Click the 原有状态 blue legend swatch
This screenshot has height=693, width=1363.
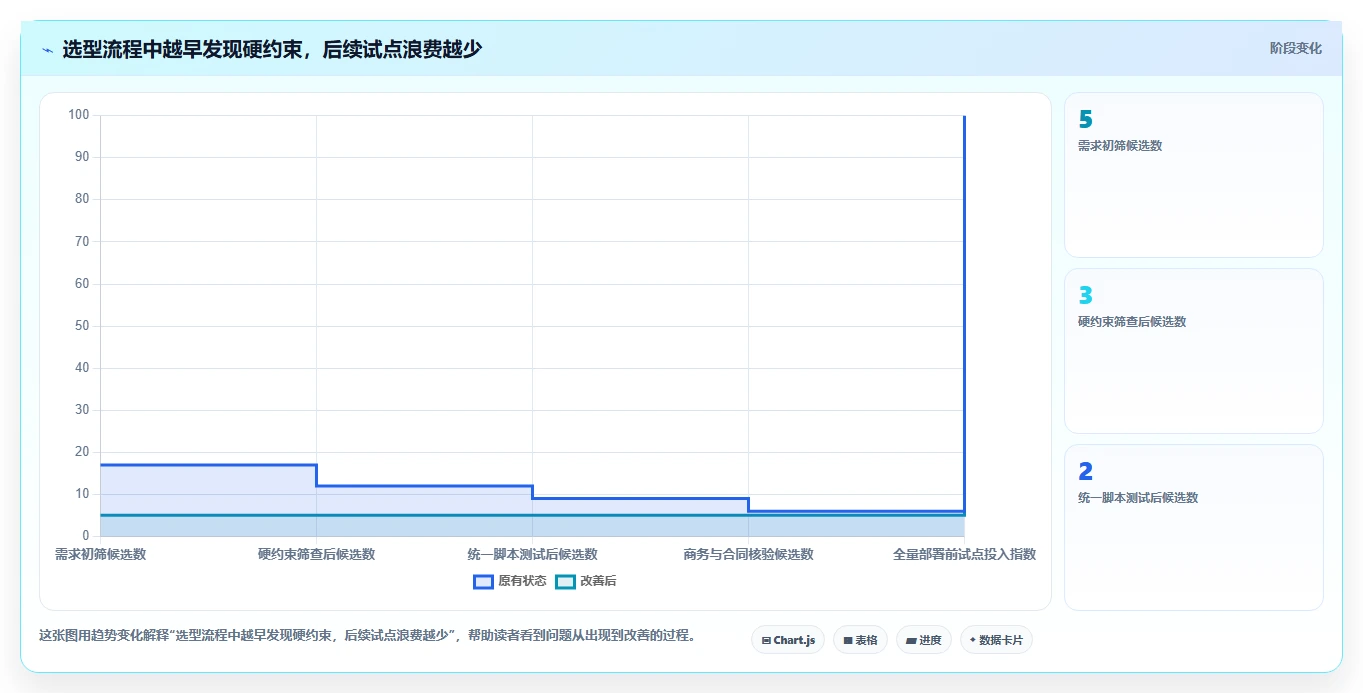484,581
